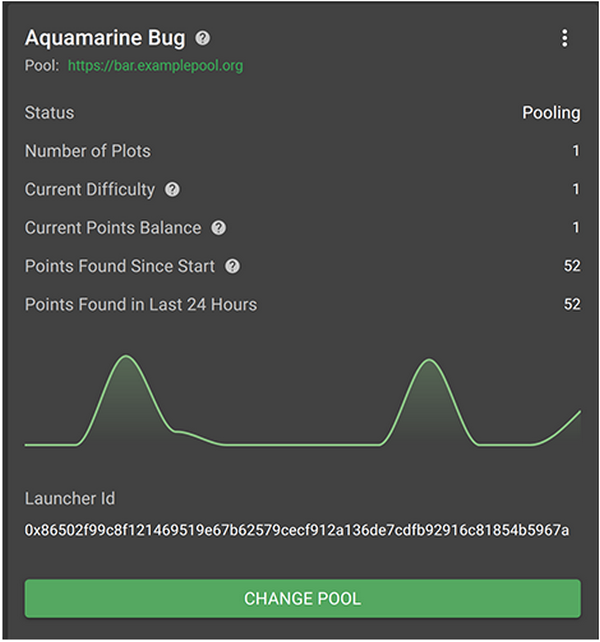Click the Pool: label text
The width and height of the screenshot is (600, 642).
pyautogui.click(x=41, y=66)
